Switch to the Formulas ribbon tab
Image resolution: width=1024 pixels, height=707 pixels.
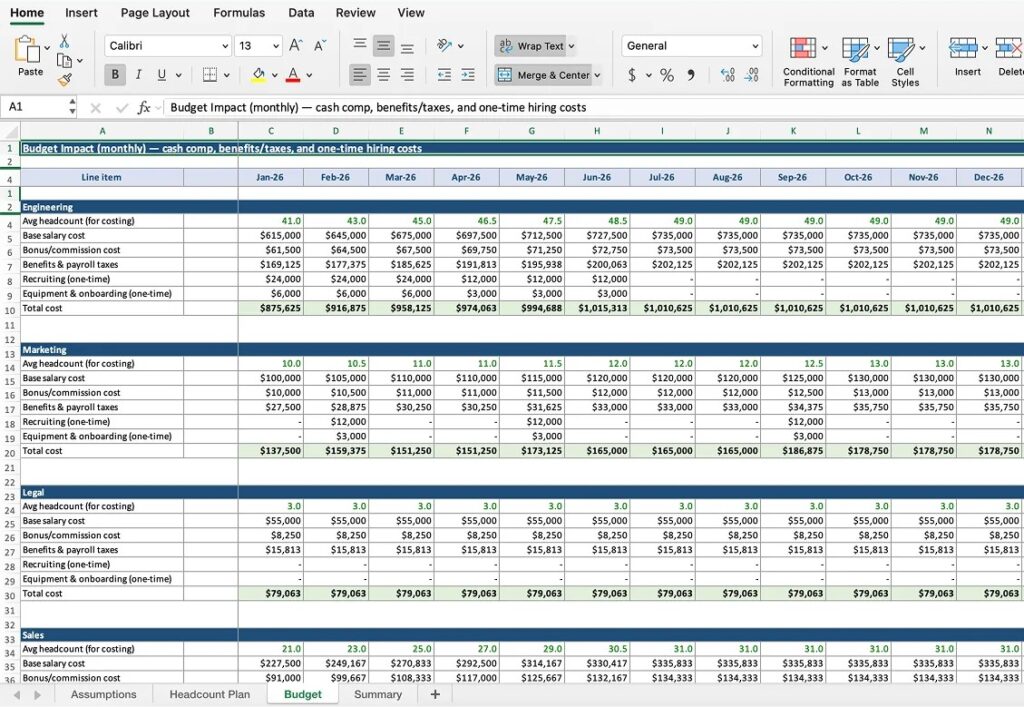click(x=239, y=13)
